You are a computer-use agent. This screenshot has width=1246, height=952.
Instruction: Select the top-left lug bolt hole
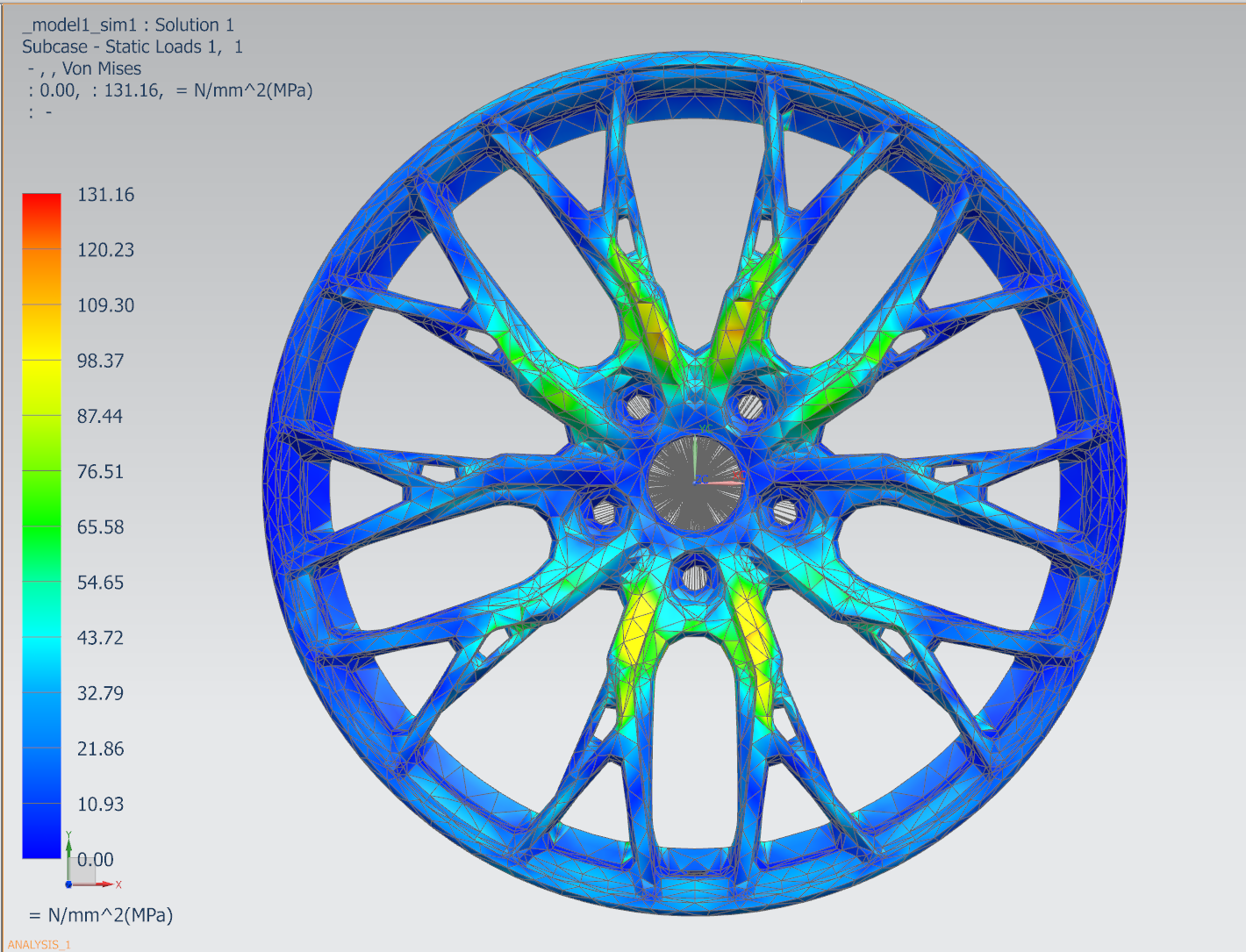click(640, 405)
